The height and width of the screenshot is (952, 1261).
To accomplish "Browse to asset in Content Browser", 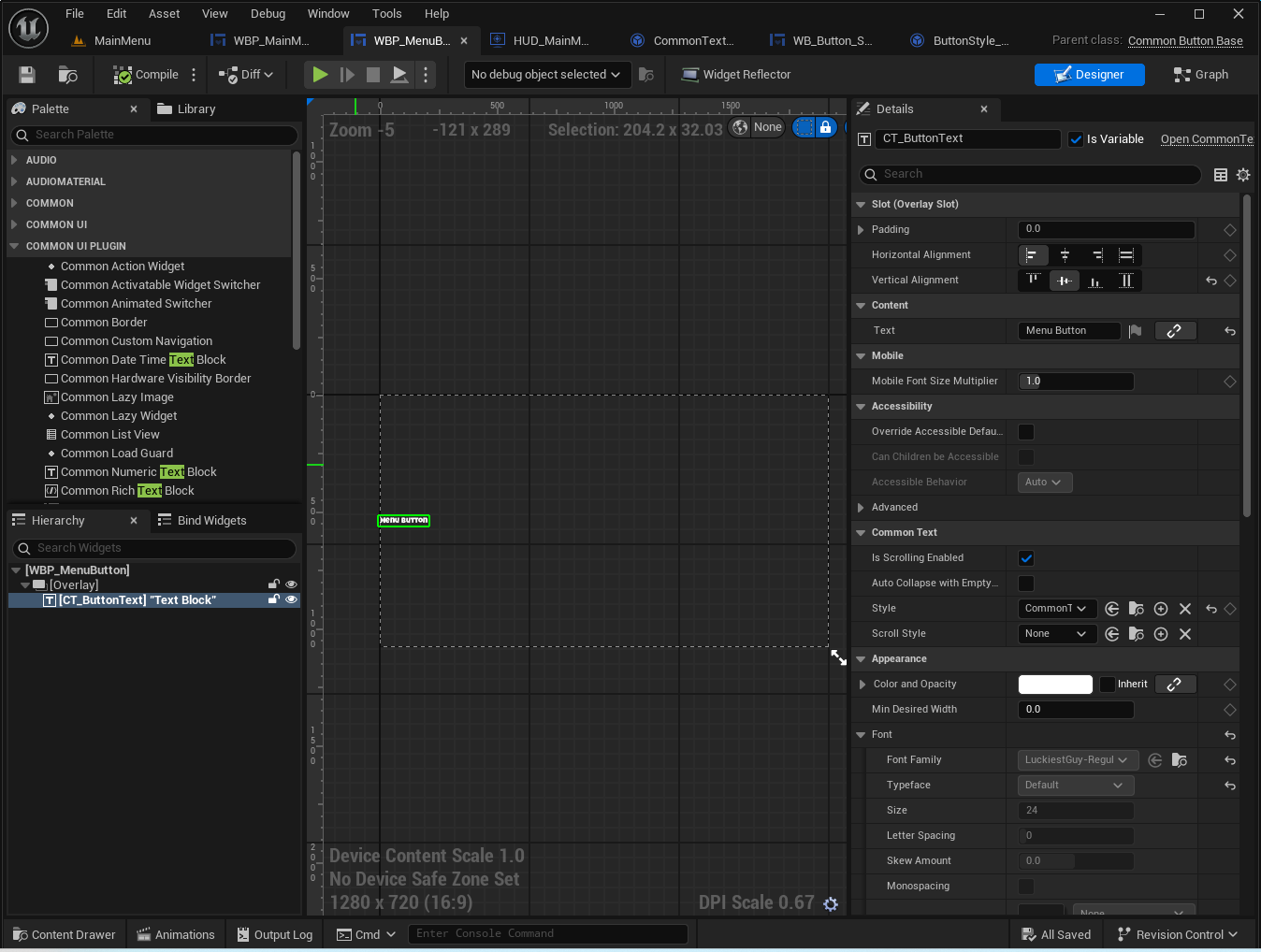I will click(68, 75).
